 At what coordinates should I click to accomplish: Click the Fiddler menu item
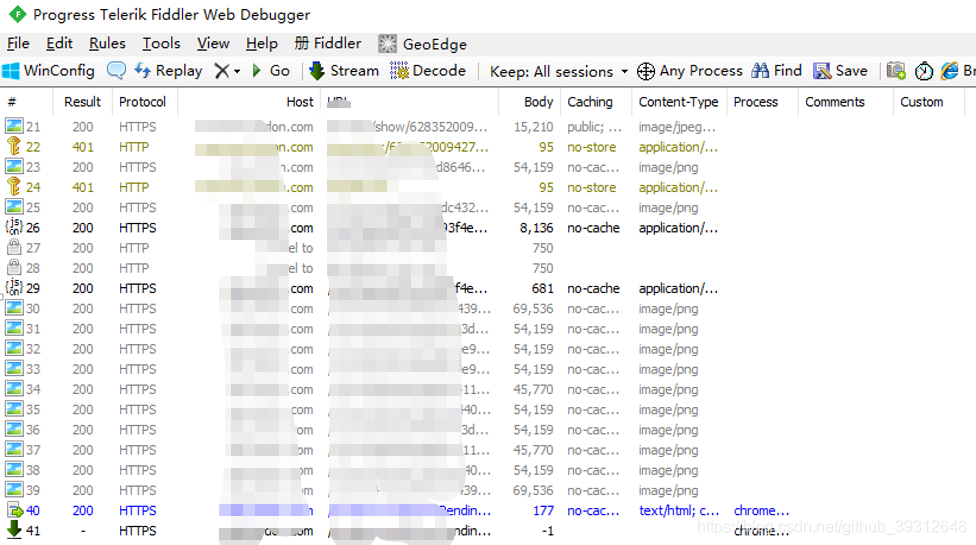point(328,44)
